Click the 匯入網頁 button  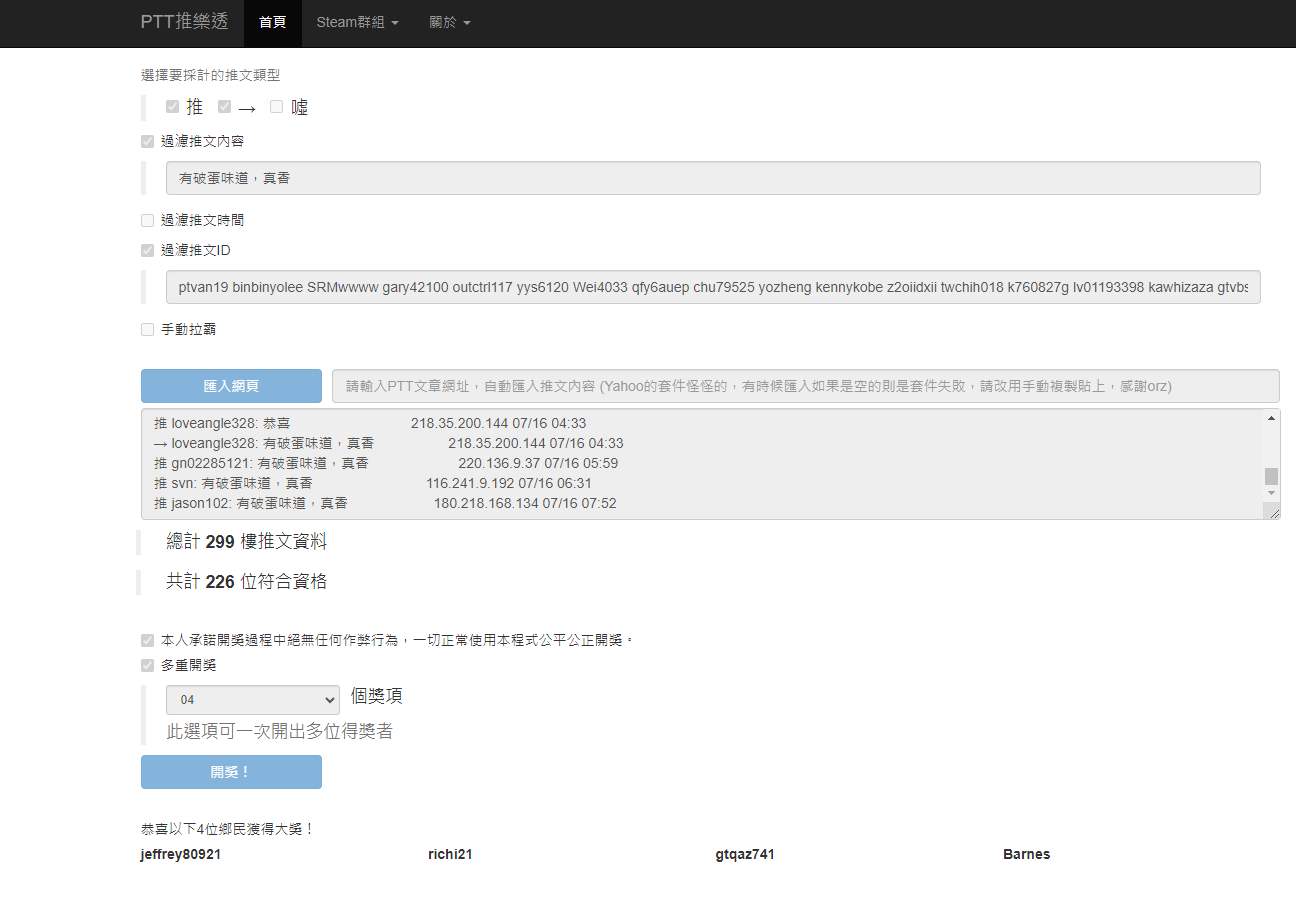coord(231,386)
